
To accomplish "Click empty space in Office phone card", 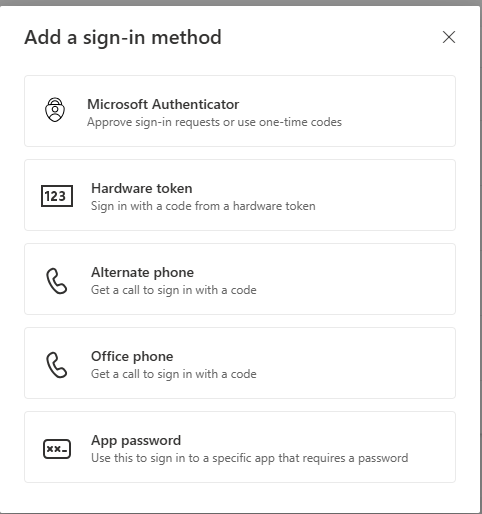I will coord(357,363).
